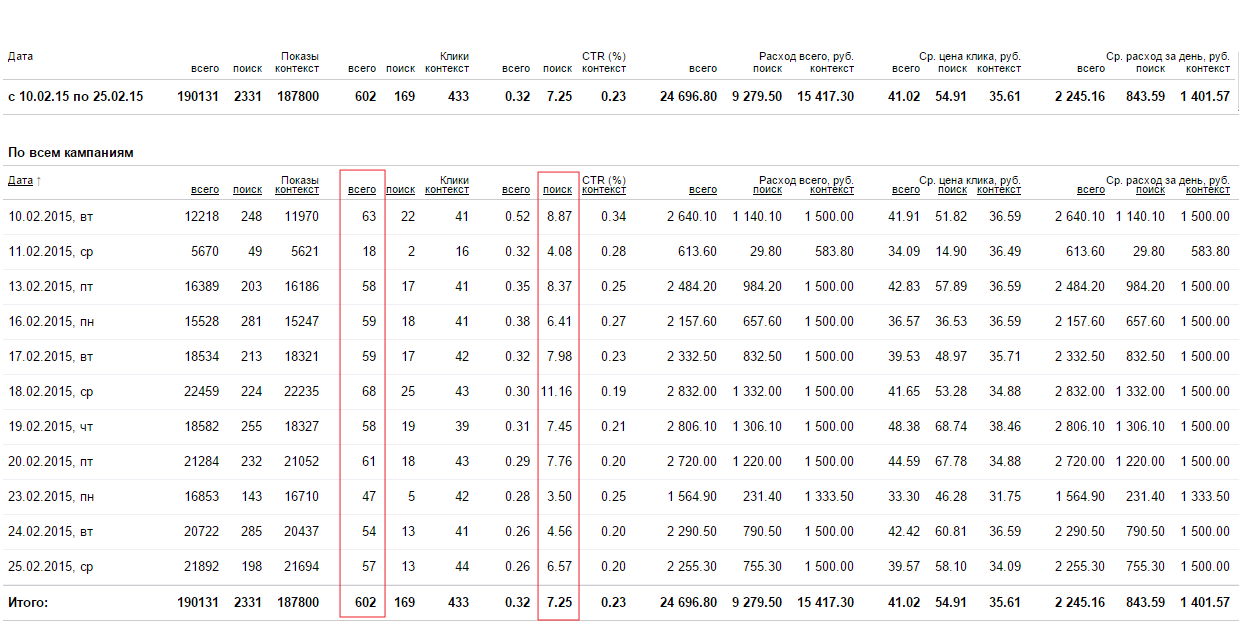Sort by underlined Клики поиск column link
1239x630 pixels.
[401, 190]
